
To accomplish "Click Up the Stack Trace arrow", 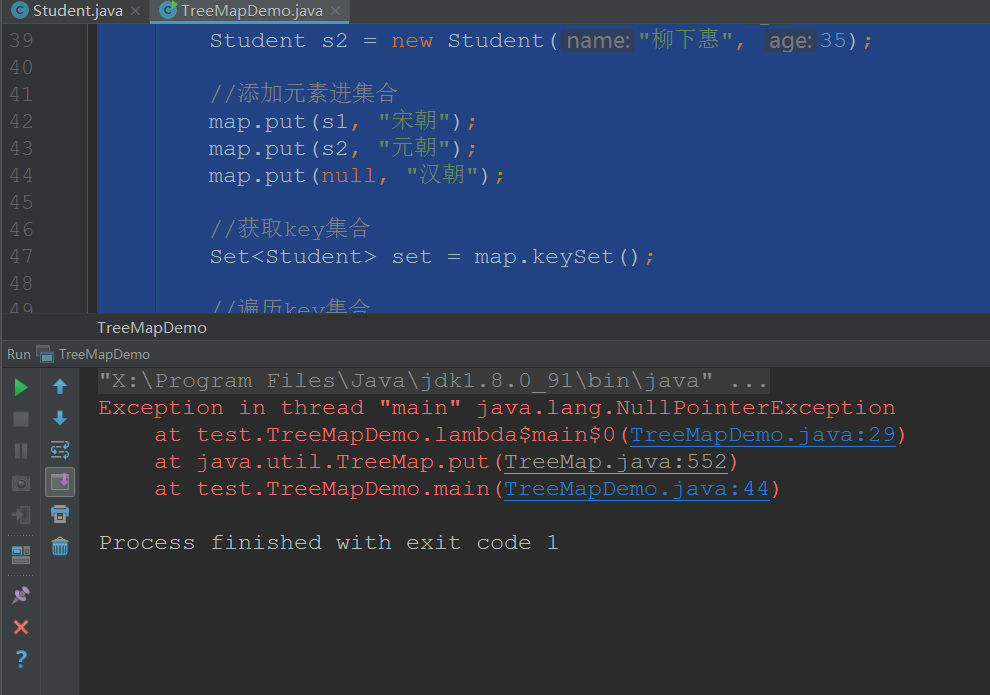I will (60, 386).
